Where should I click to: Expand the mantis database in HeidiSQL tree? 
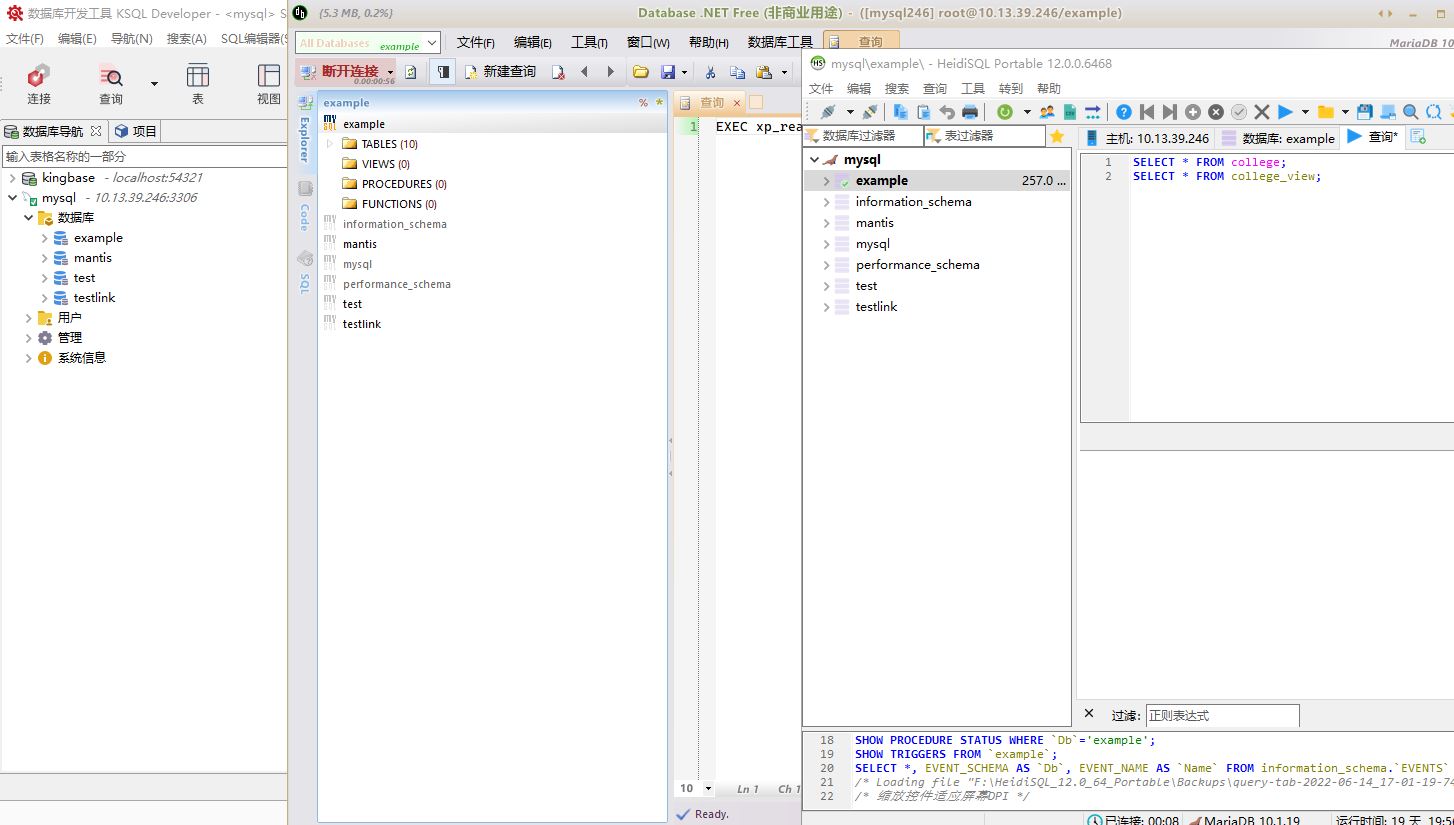coord(826,223)
